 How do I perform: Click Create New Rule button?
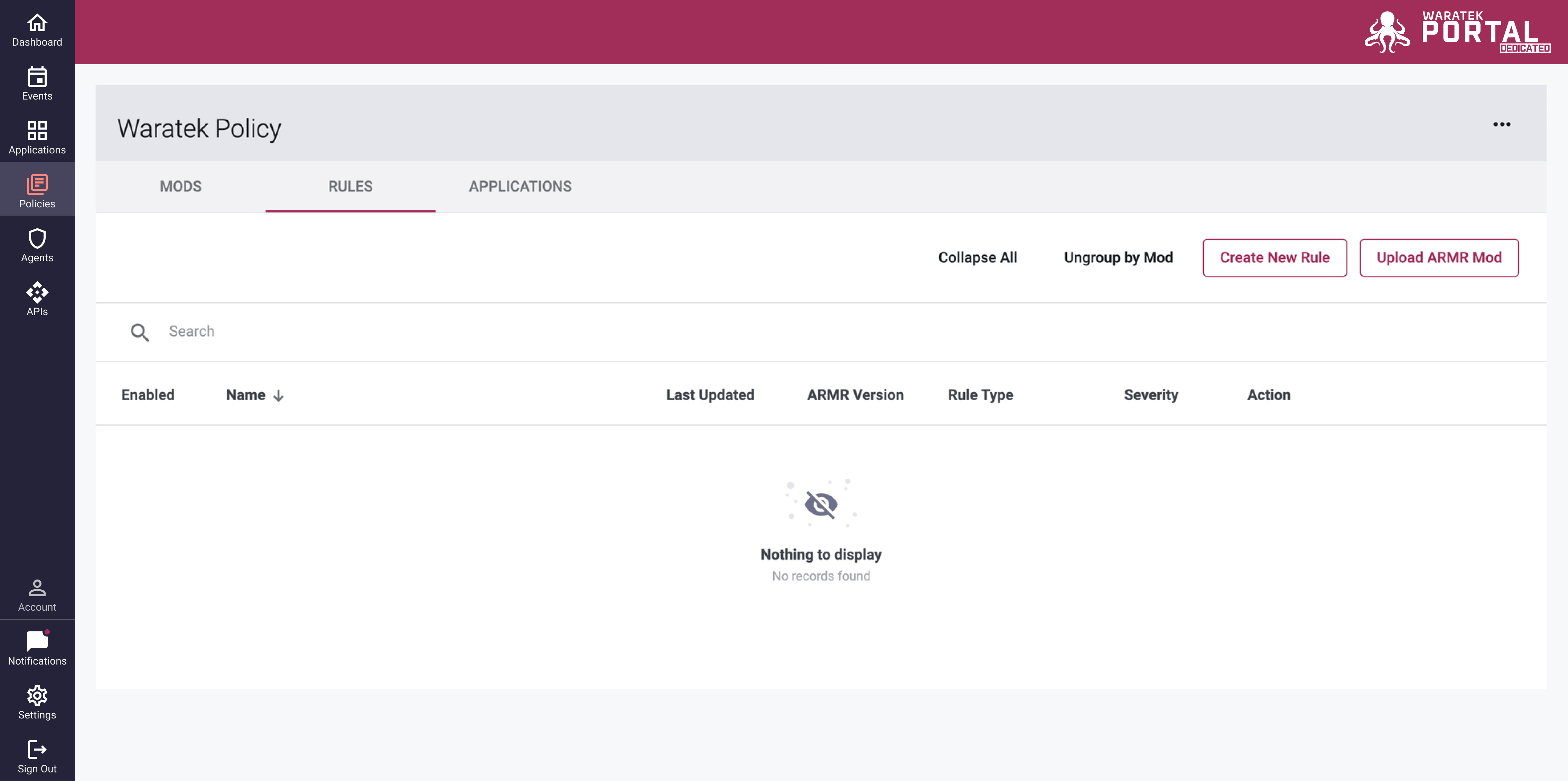pyautogui.click(x=1275, y=257)
